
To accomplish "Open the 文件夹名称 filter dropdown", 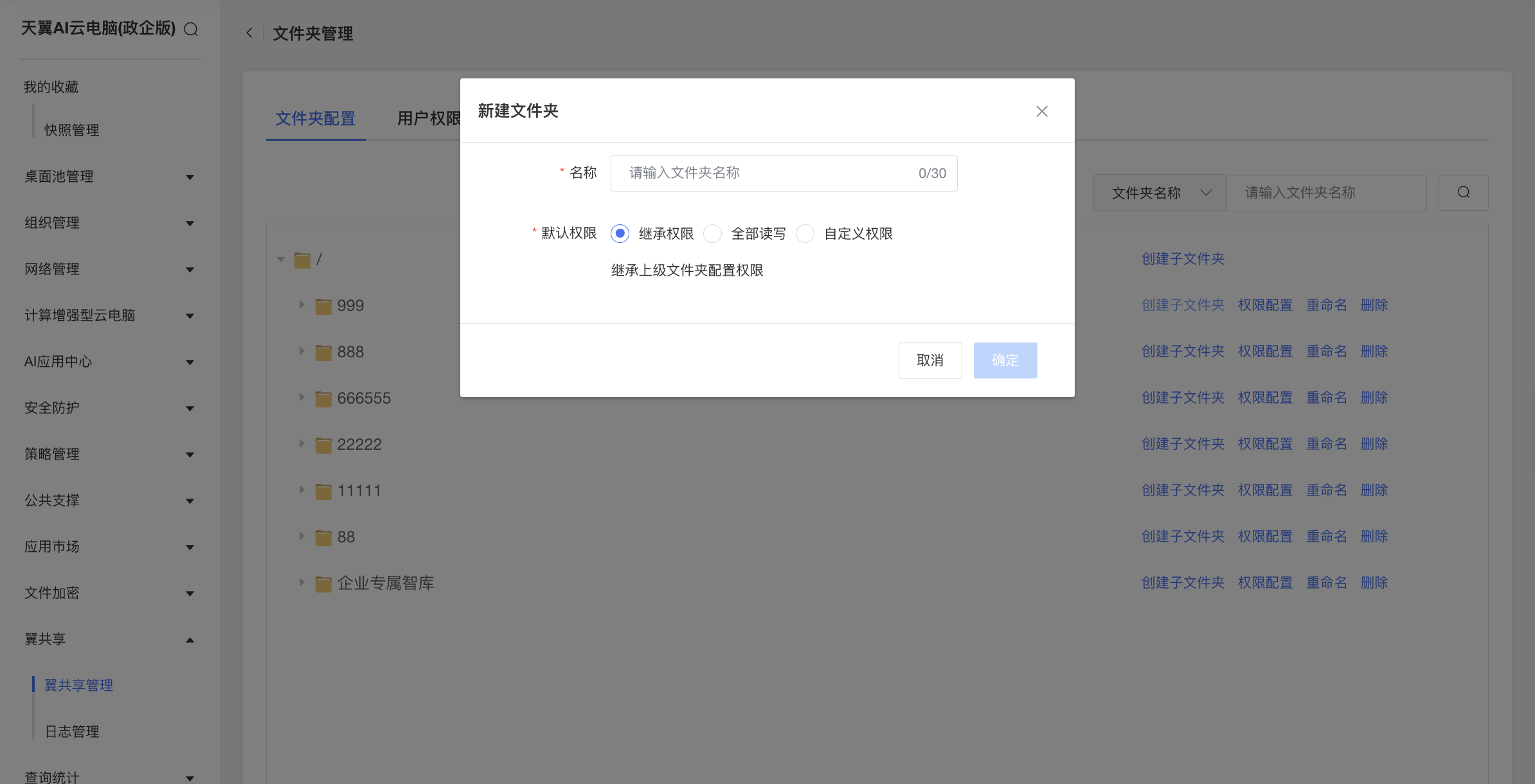I will (1160, 193).
